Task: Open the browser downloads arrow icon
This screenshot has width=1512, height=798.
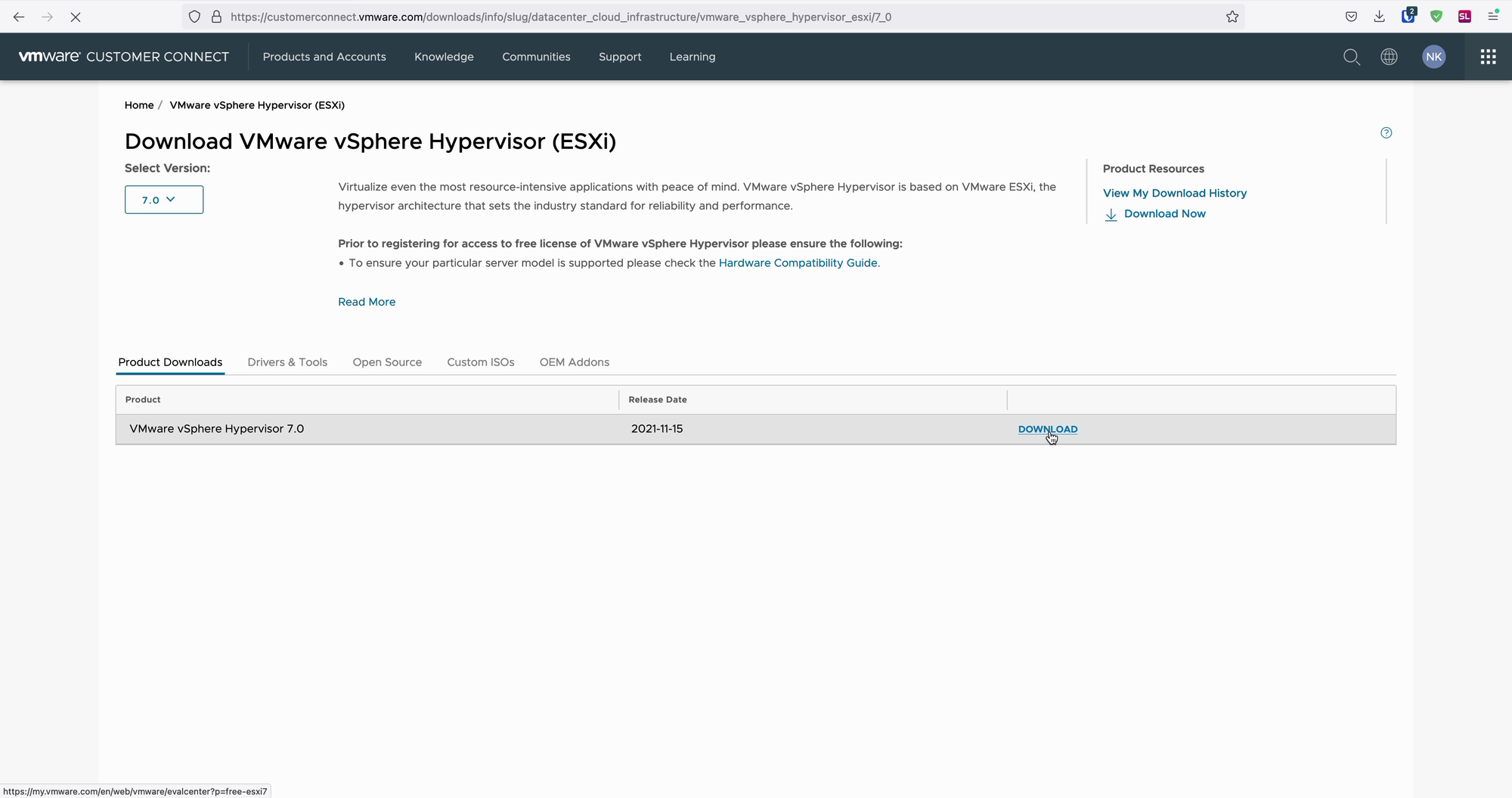Action: [x=1379, y=17]
